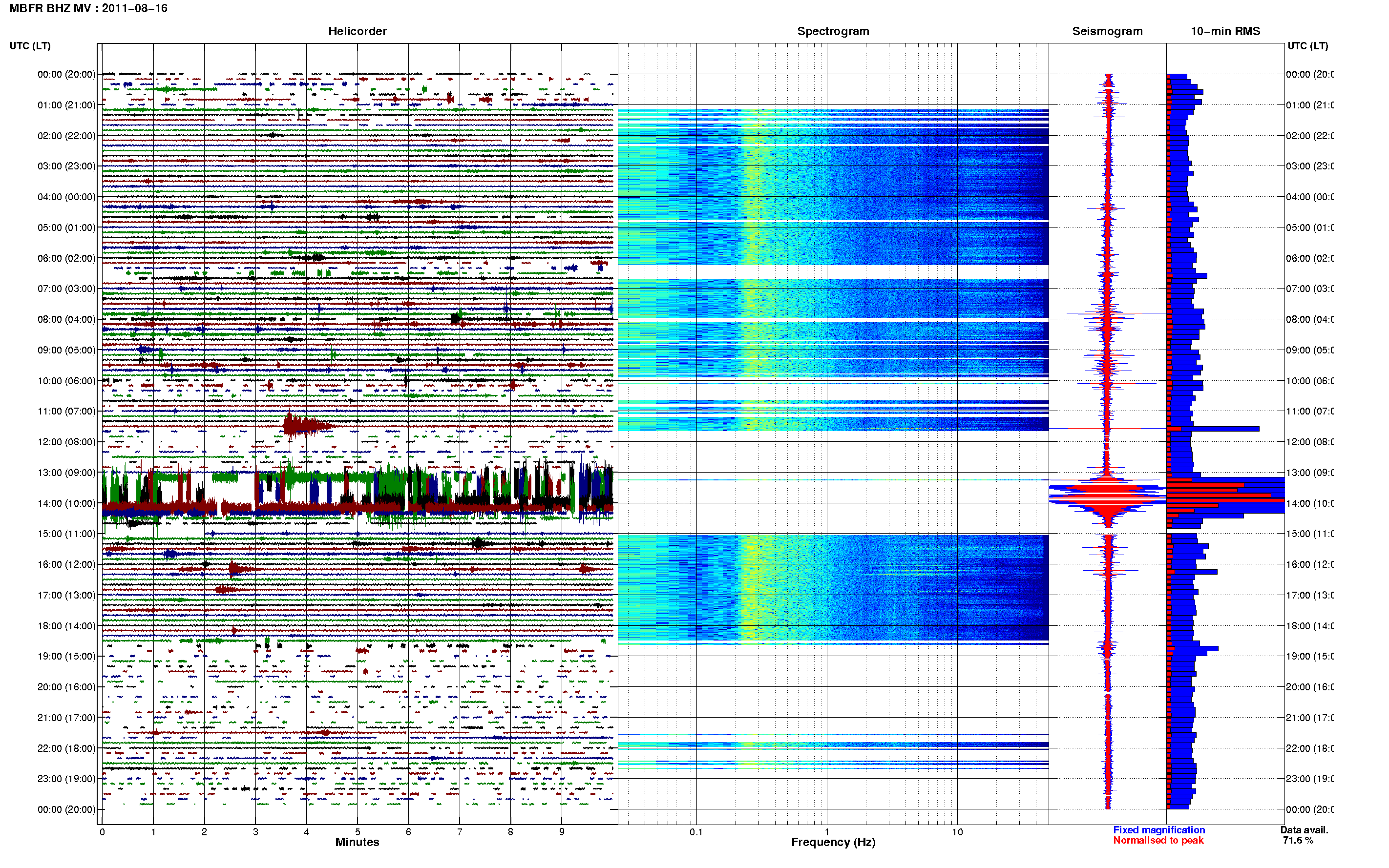
Task: Click minute tick label 0 on helicorder axis
Action: tap(102, 832)
